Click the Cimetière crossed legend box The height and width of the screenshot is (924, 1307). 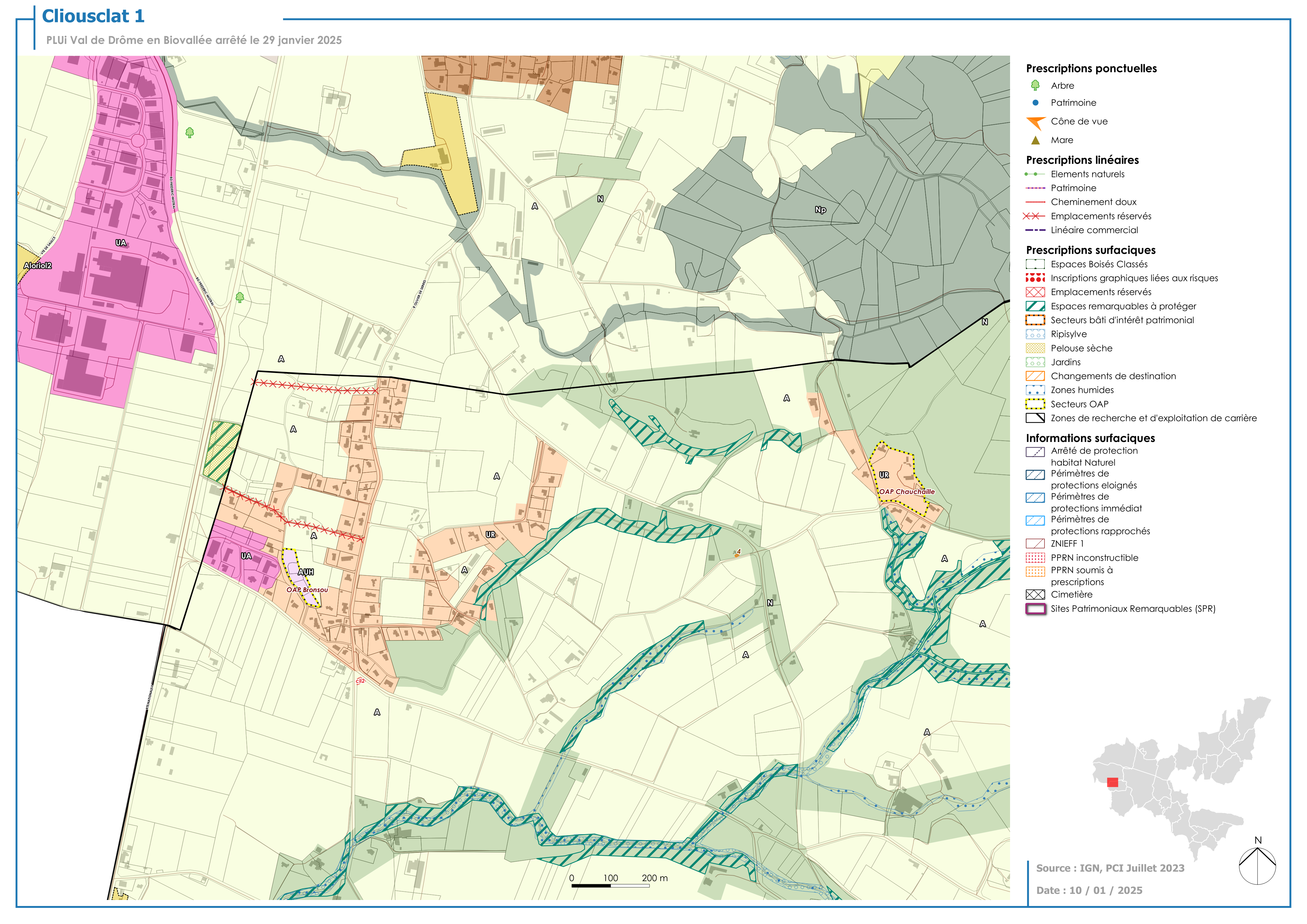(x=1035, y=595)
